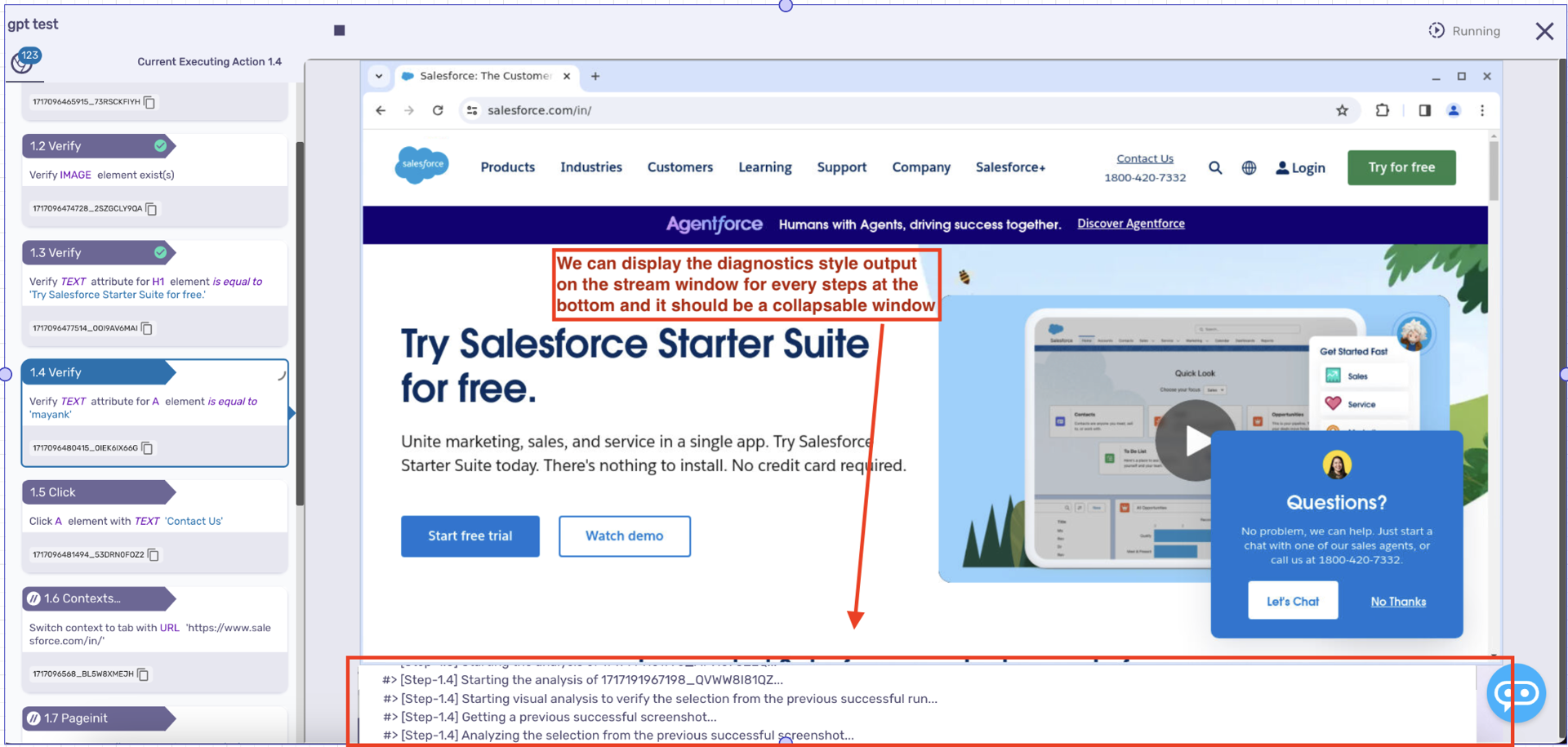Copy the ID 1717096465915_73RSCKFIYH
This screenshot has width=1568, height=747.
[x=150, y=102]
